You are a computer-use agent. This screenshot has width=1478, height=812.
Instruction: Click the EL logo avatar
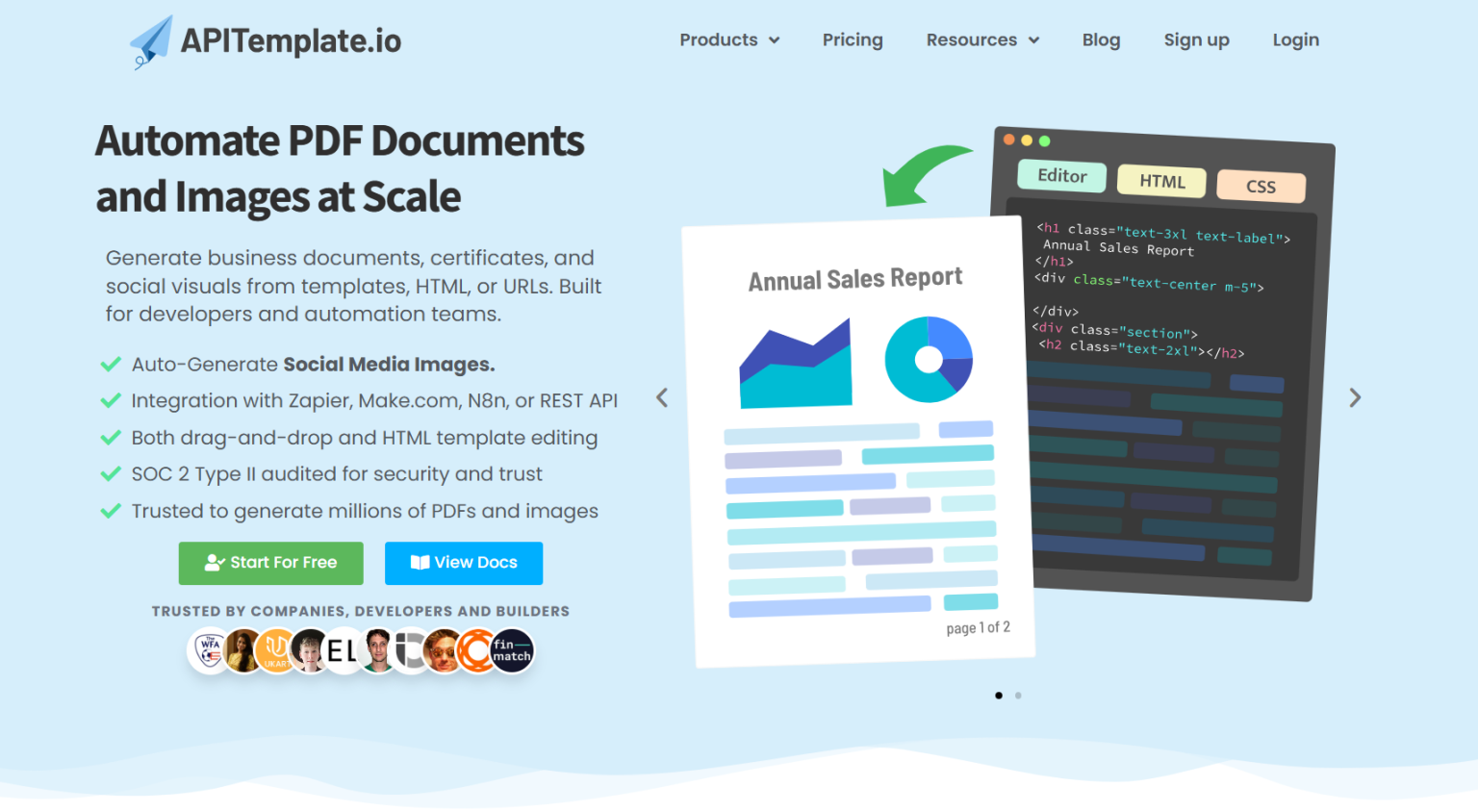(x=344, y=651)
